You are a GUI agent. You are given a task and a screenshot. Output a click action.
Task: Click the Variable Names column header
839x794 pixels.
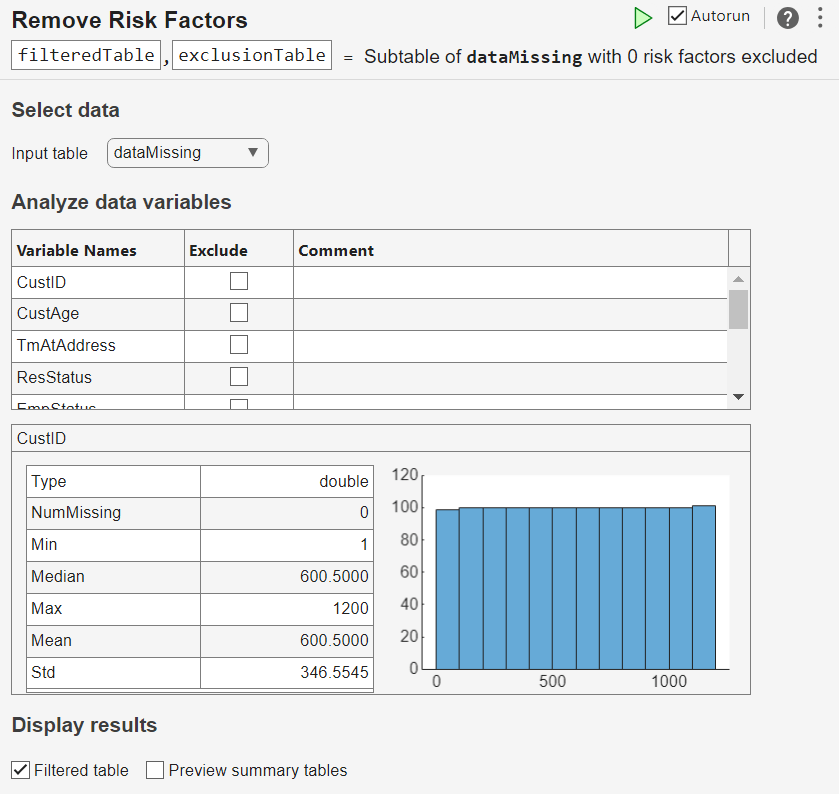click(77, 250)
